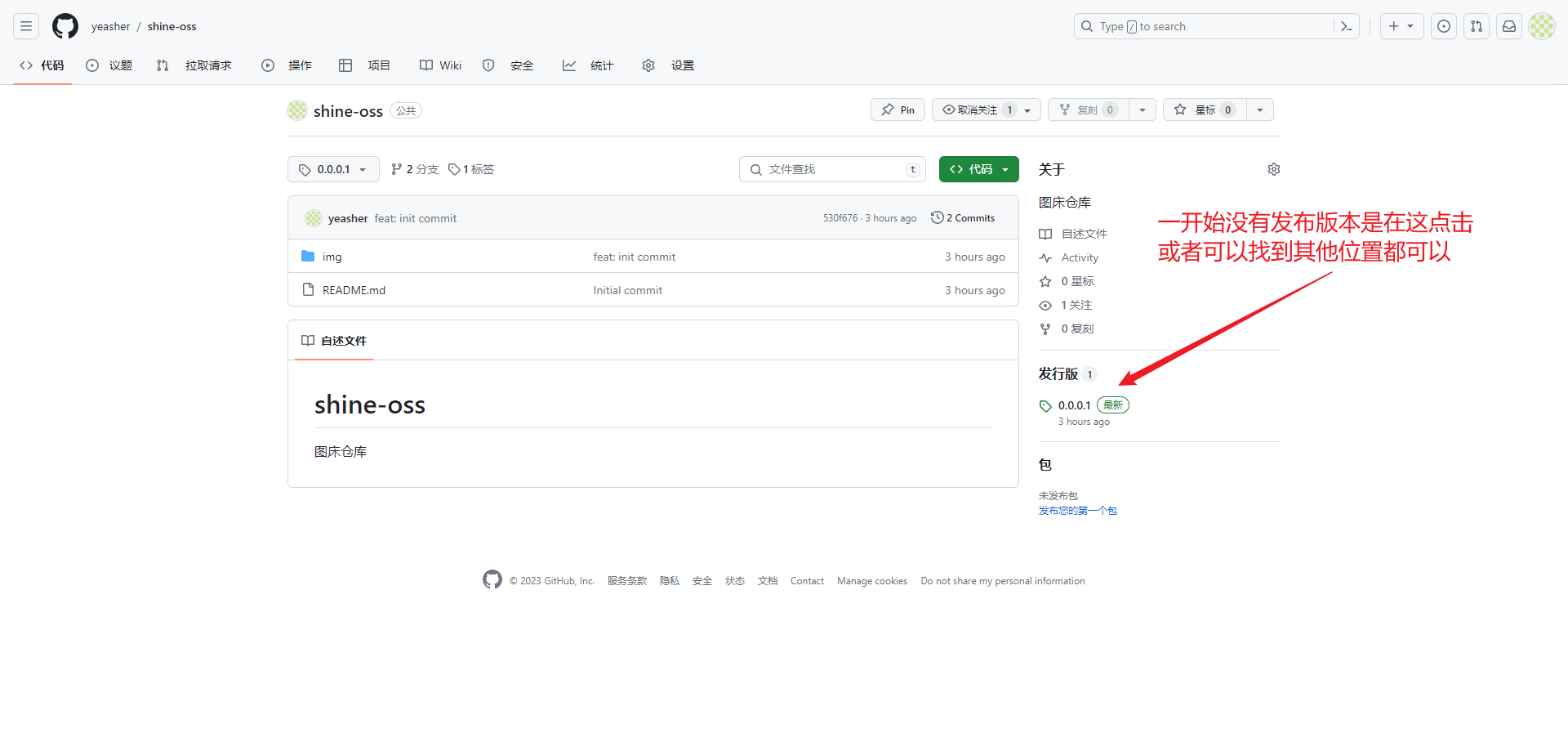Image resolution: width=1568 pixels, height=751 pixels.
Task: Open the img folder
Action: (332, 257)
